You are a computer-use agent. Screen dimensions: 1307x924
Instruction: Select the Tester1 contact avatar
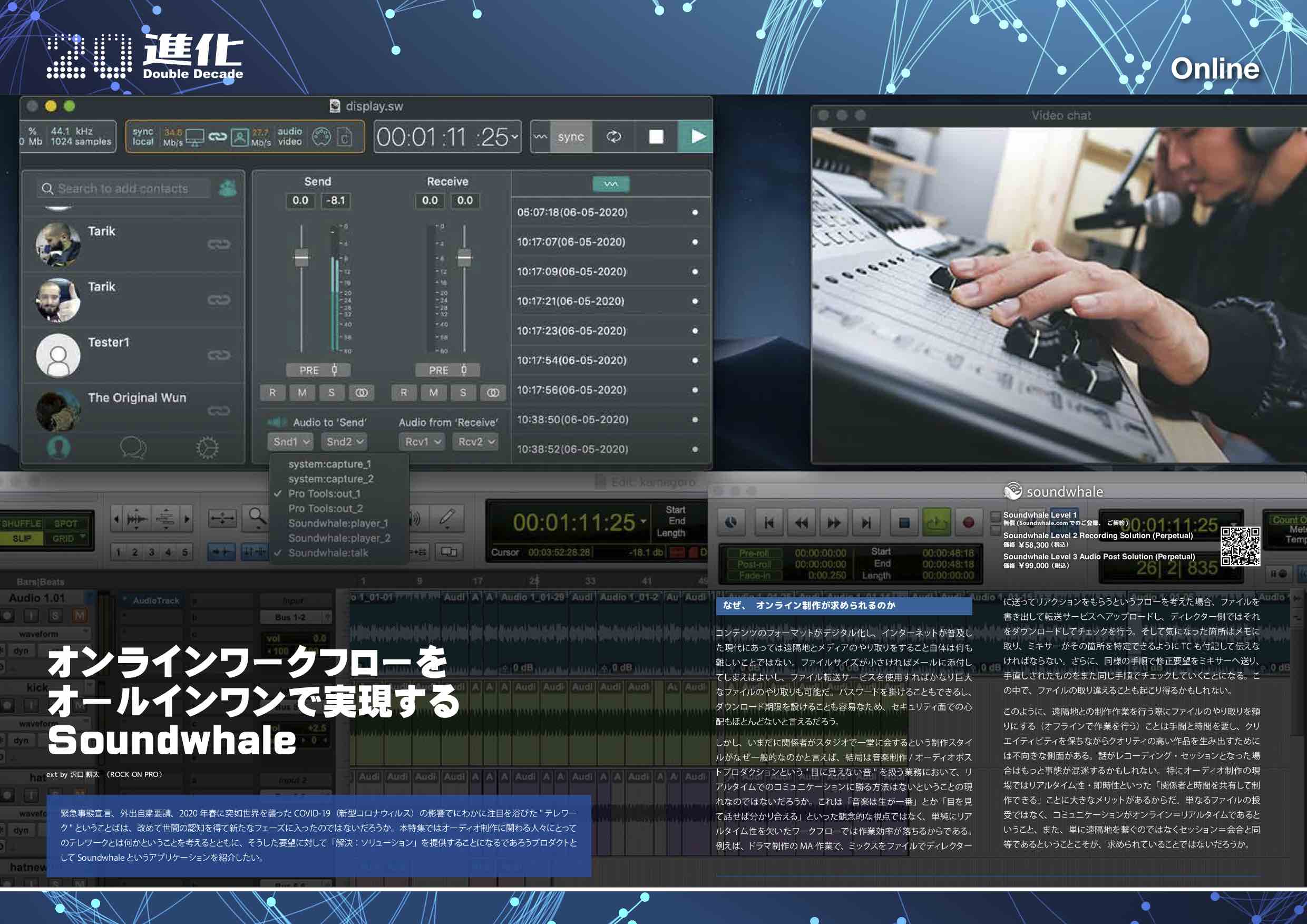(58, 355)
